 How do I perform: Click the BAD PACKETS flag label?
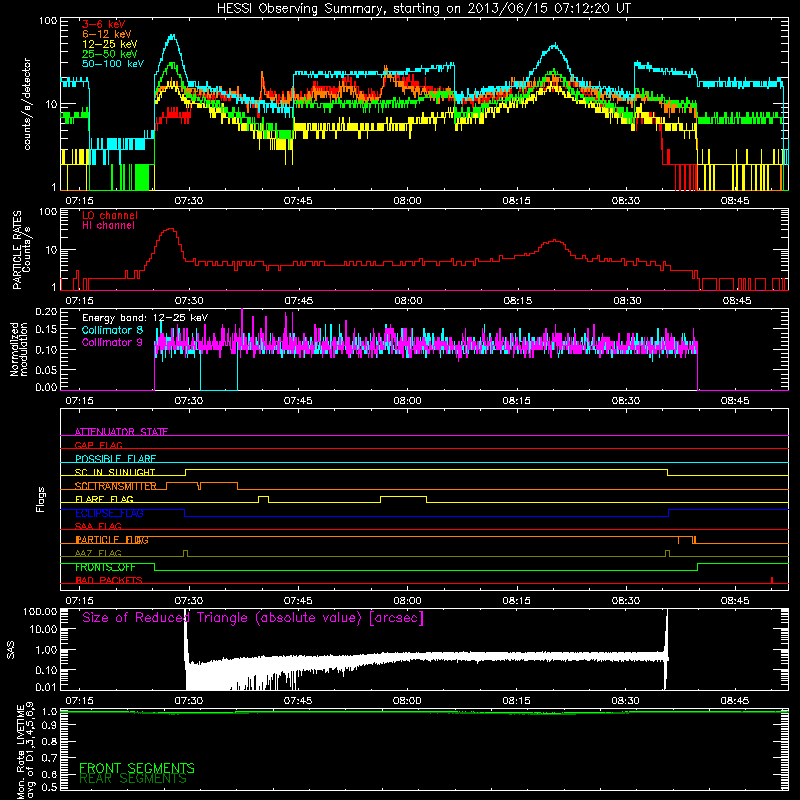109,580
